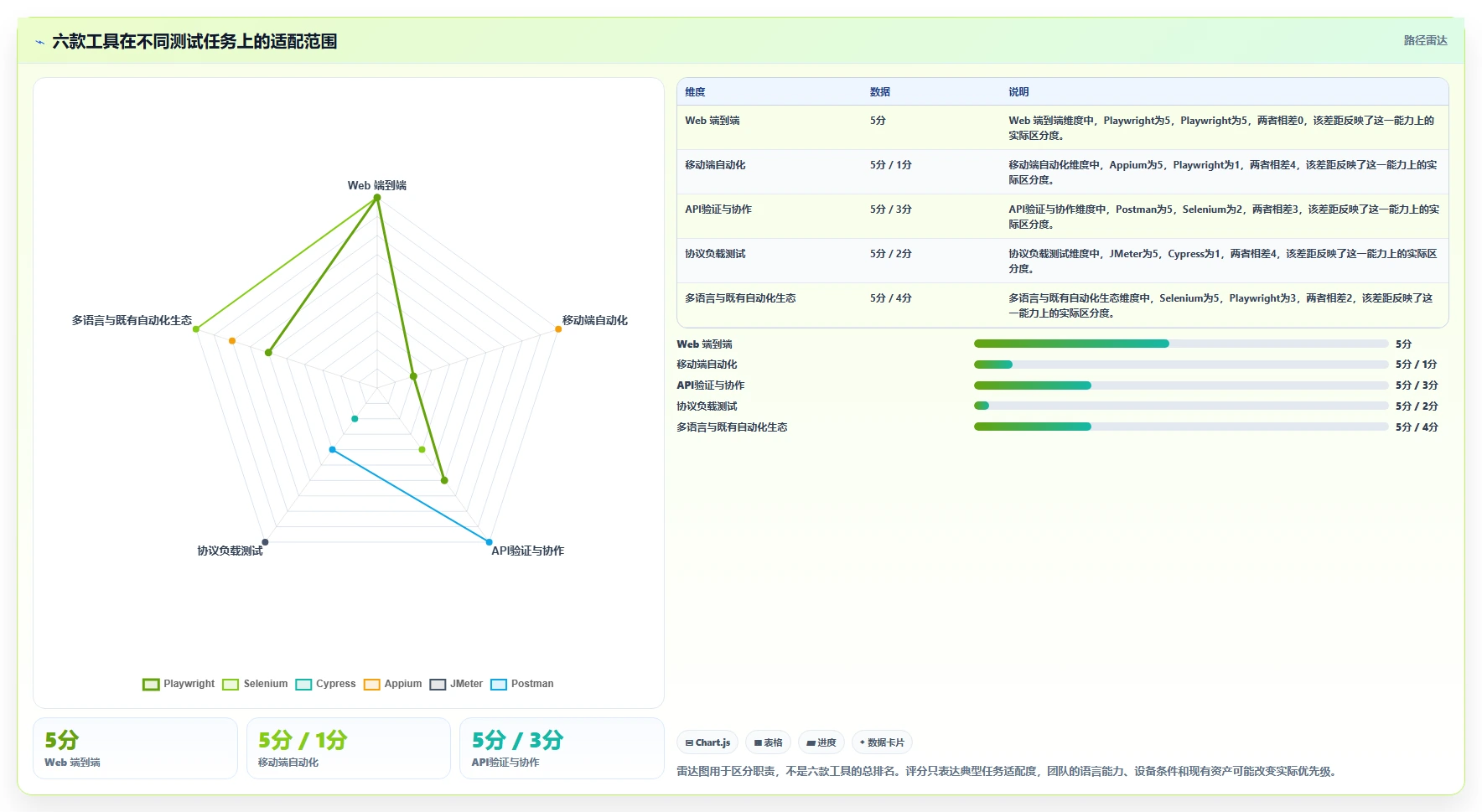Click the Web 端到端 5分 stat card

point(135,748)
